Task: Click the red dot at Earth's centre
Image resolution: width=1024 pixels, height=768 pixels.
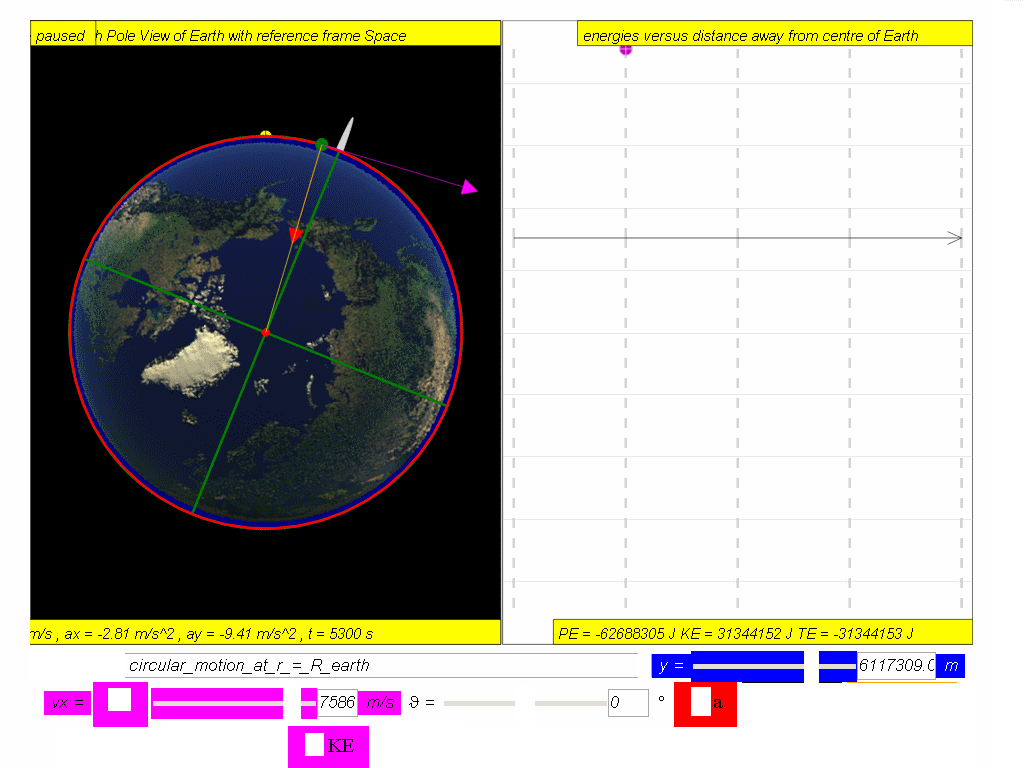Action: [266, 333]
